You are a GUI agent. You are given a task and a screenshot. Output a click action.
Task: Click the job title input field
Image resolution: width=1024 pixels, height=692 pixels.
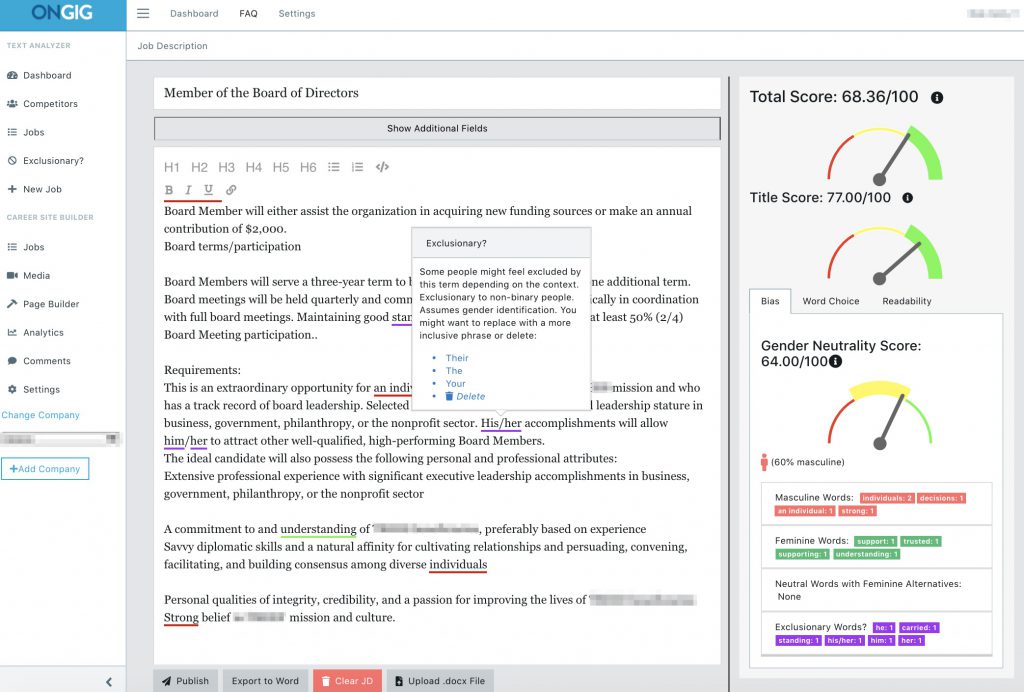(437, 93)
